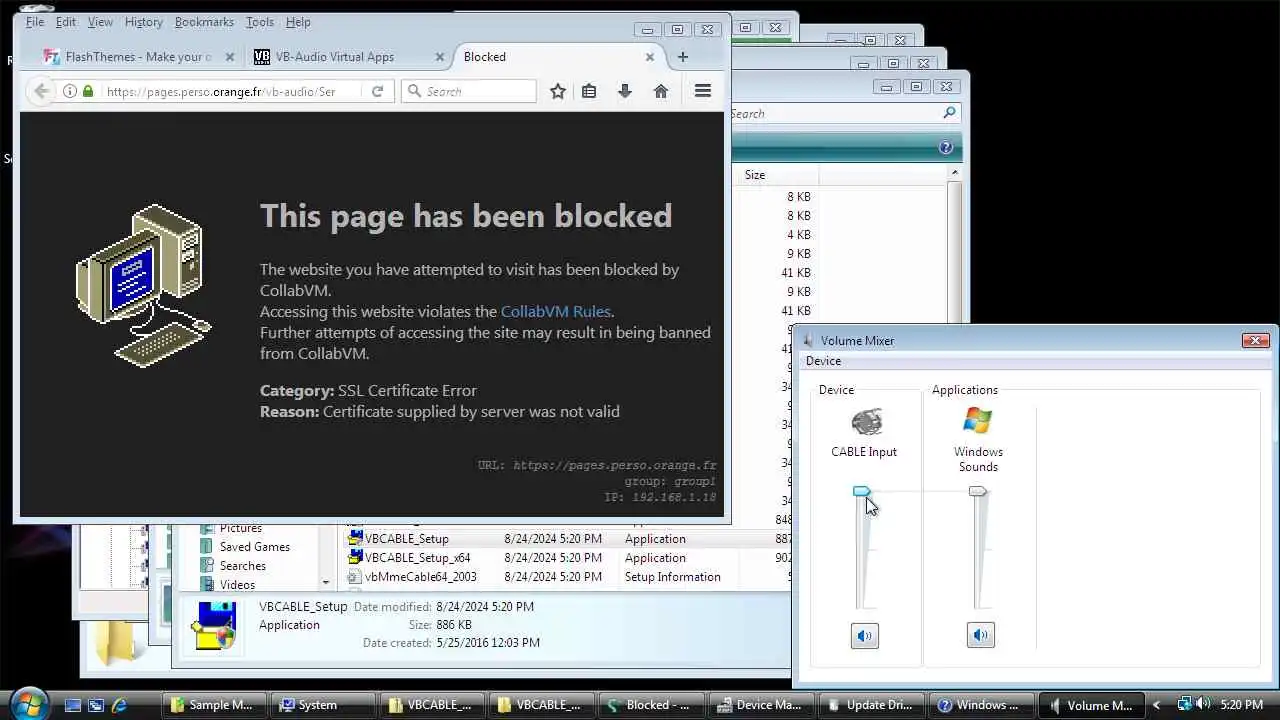Close the Blocked tab
The height and width of the screenshot is (720, 1280).
[x=649, y=57]
